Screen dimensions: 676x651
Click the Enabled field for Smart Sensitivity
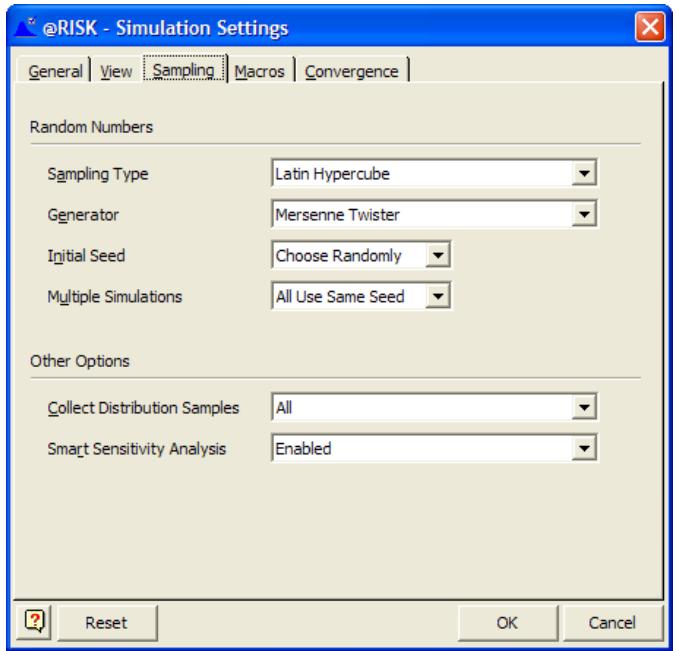point(422,449)
